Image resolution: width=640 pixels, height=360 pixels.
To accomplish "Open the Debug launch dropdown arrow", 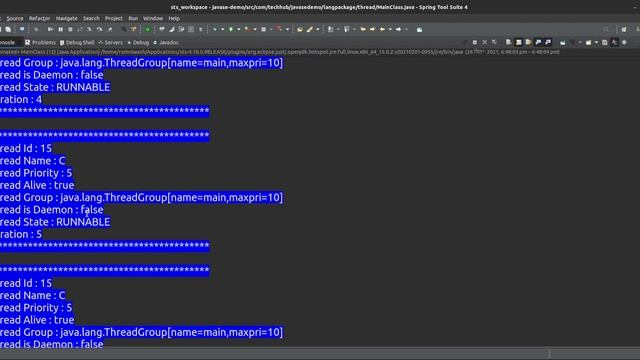I will (x=222, y=29).
